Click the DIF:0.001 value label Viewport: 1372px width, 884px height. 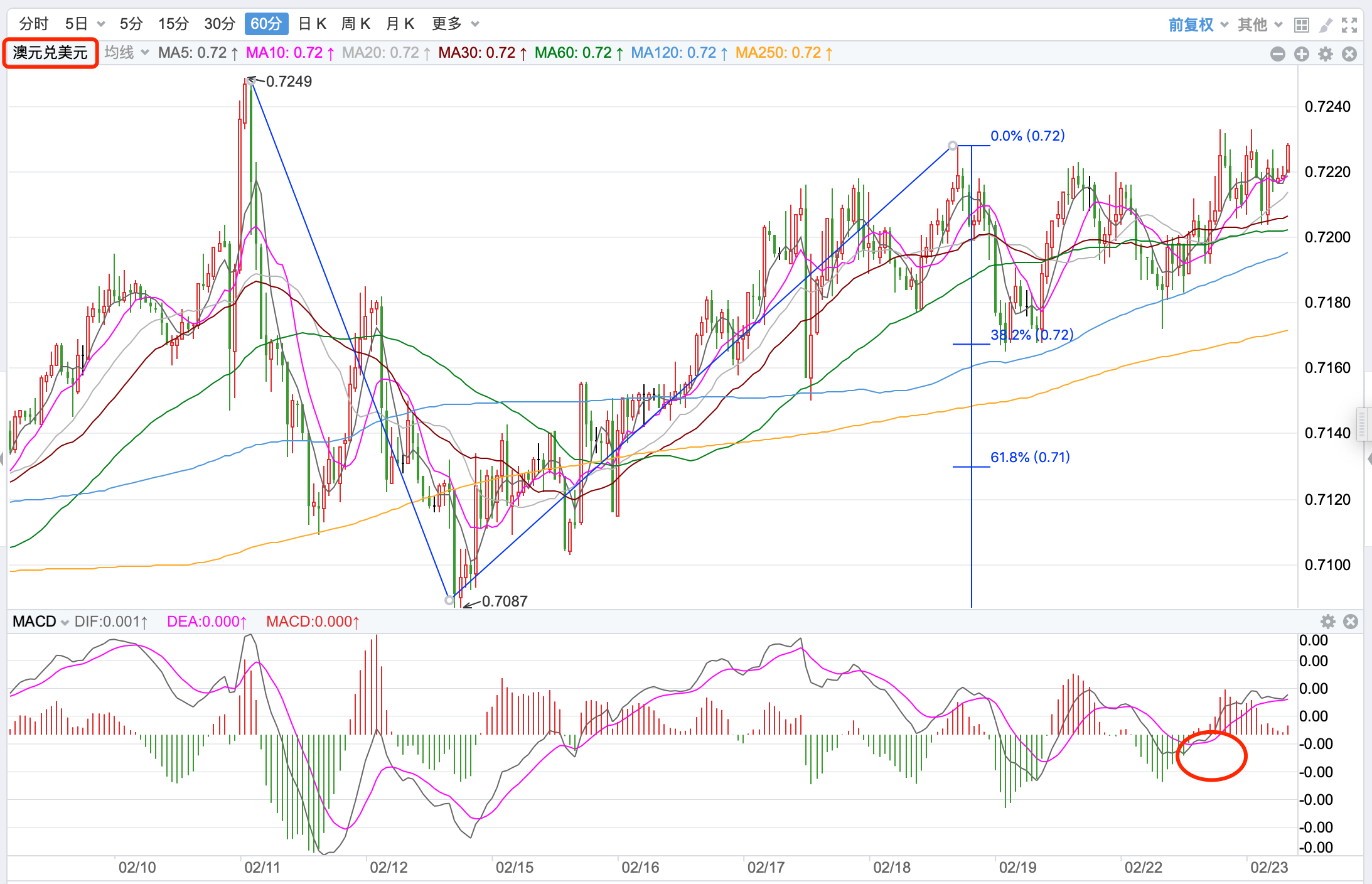(111, 622)
